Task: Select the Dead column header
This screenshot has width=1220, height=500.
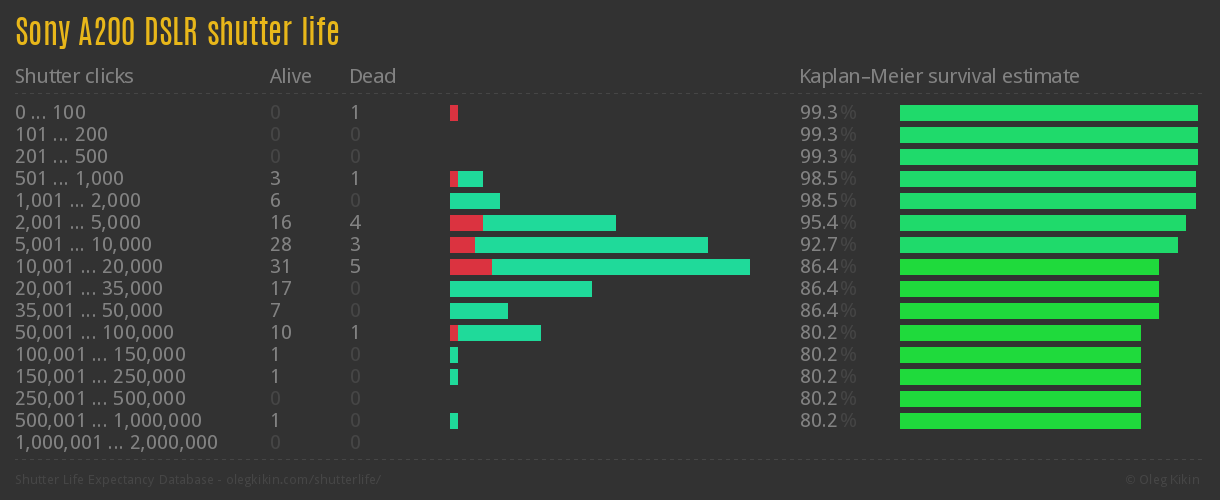Action: pos(372,76)
